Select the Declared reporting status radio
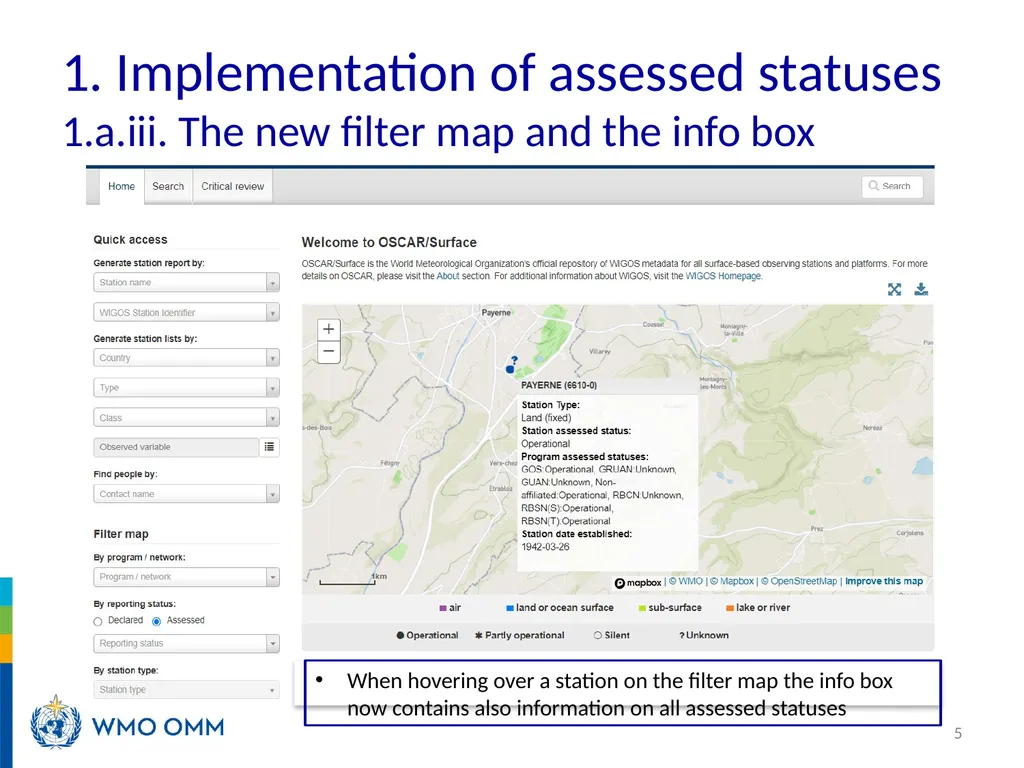 pos(98,621)
